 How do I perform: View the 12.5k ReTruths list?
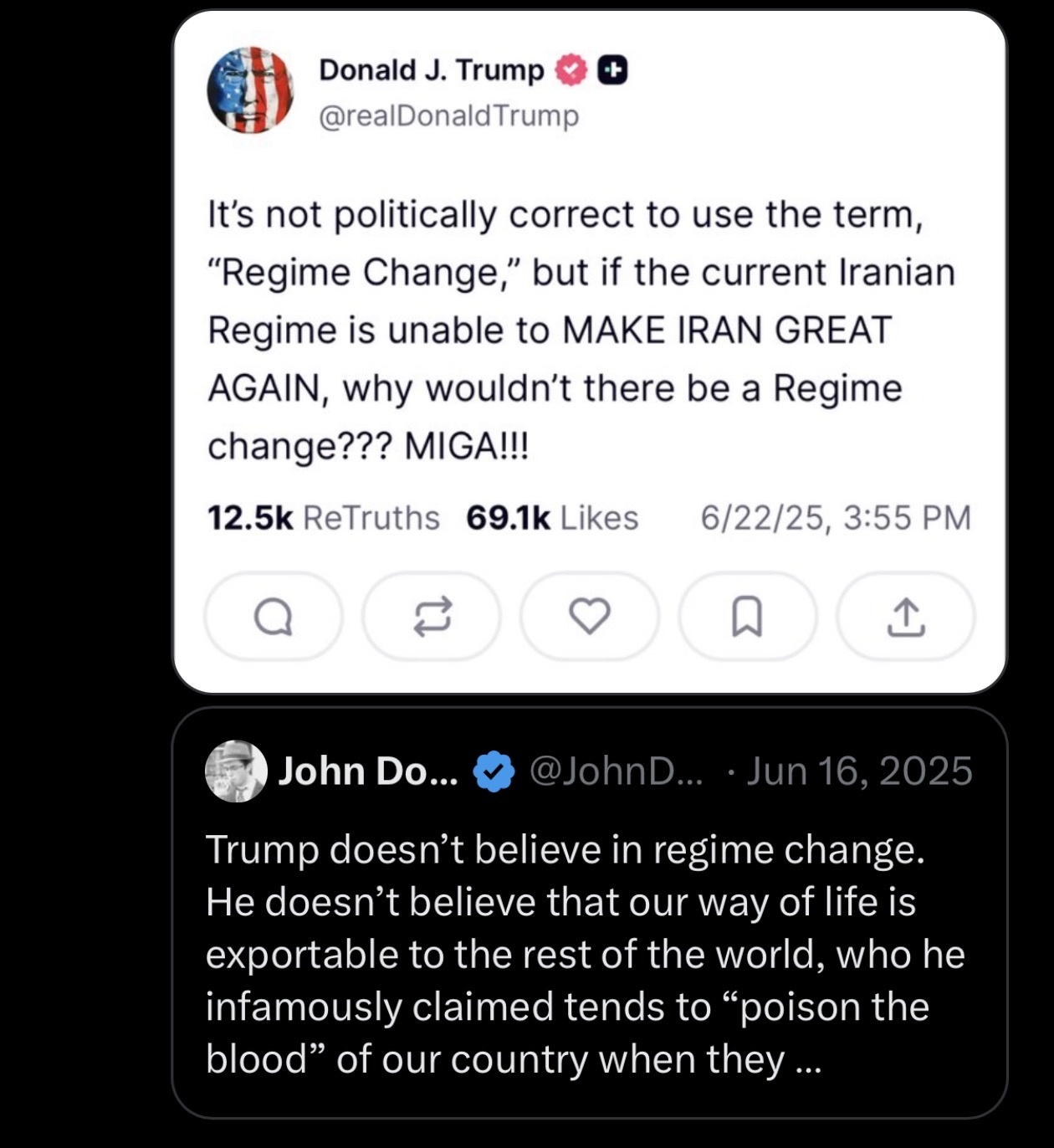[x=323, y=518]
